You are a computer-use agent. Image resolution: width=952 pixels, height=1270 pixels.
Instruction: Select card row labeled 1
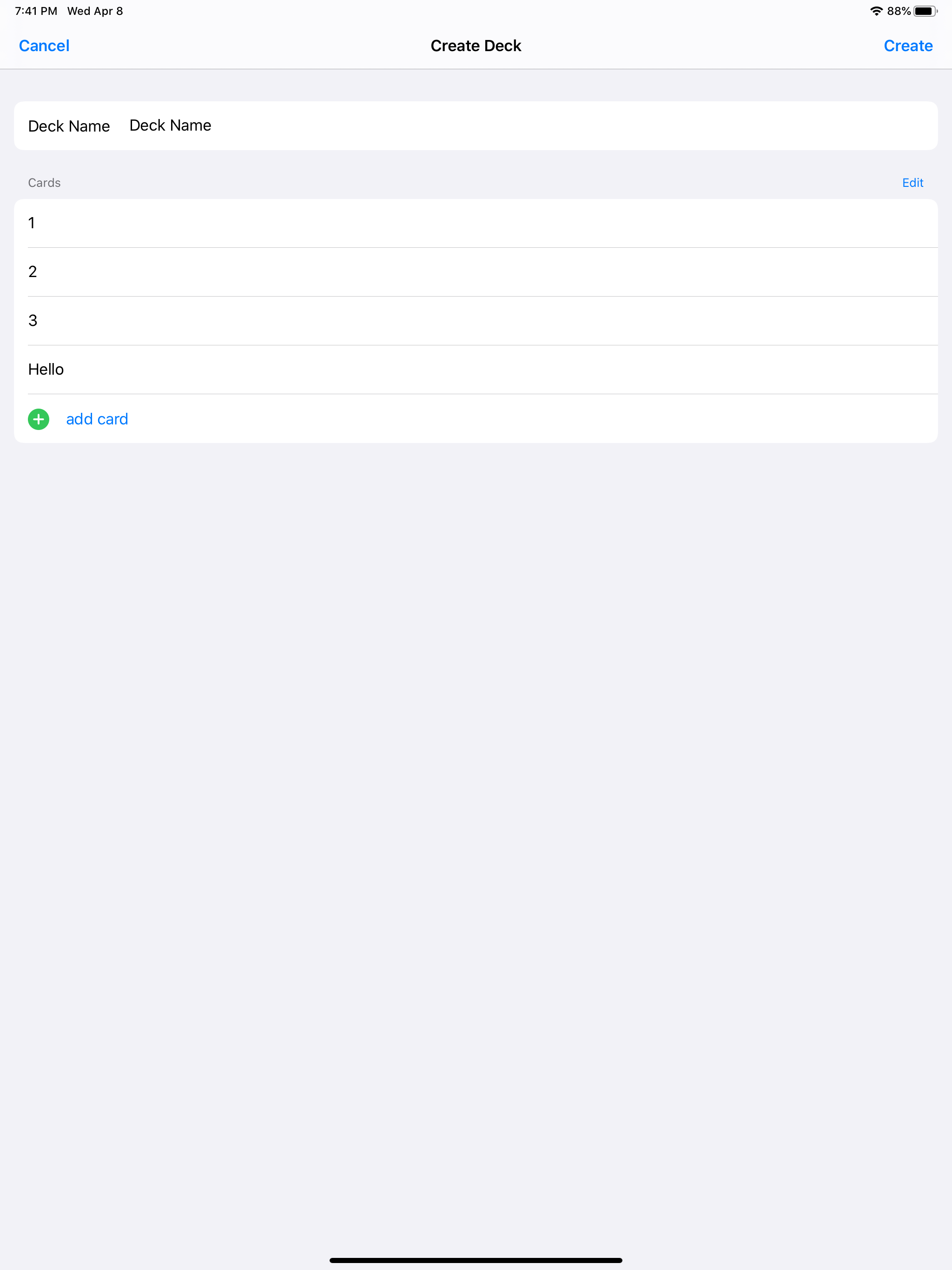(230, 223)
